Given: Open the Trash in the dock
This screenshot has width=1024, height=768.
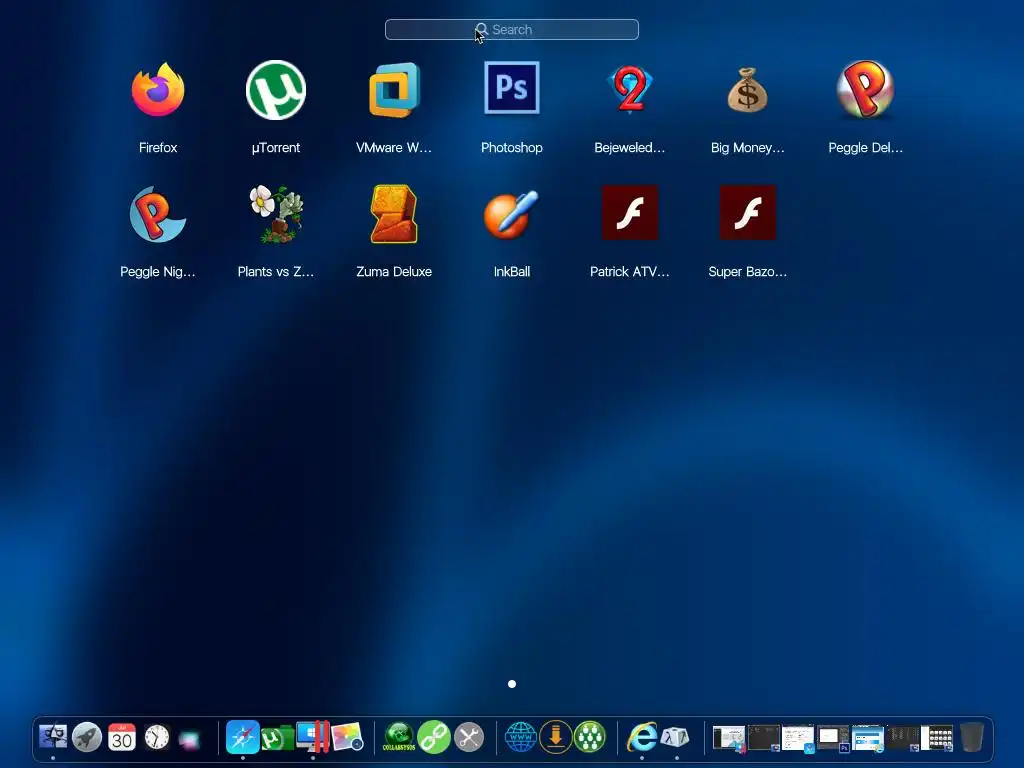Looking at the screenshot, I should coord(972,737).
